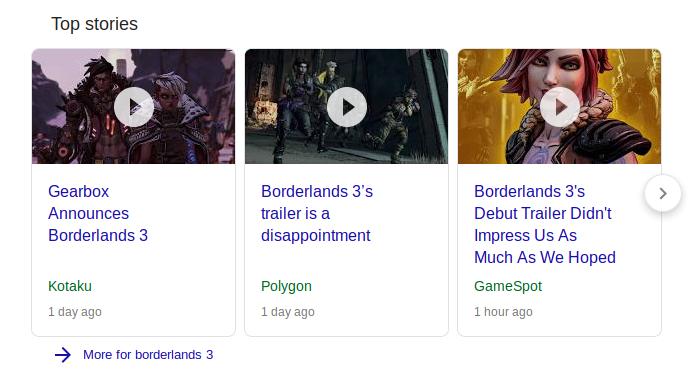Click "1 hour ago" under GameSpot
This screenshot has width=695, height=372.
click(503, 312)
